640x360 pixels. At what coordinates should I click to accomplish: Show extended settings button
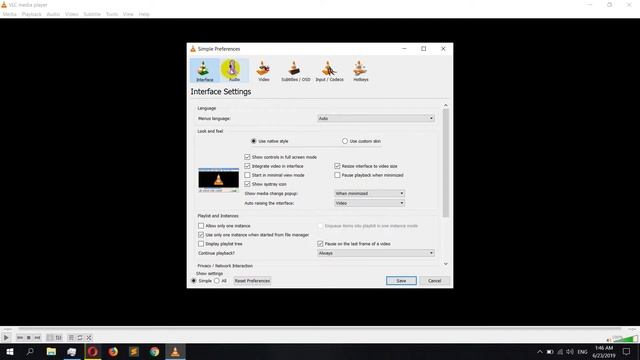point(58,338)
